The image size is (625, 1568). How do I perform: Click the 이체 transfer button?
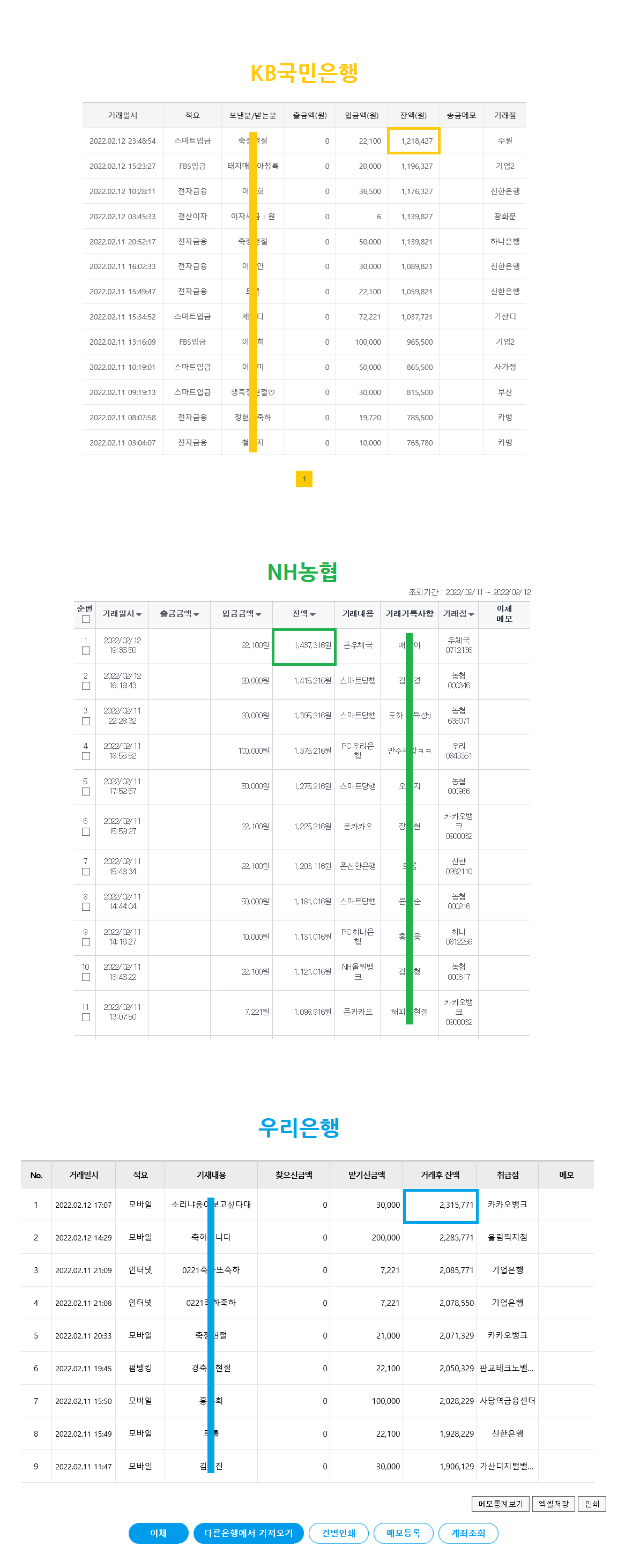(x=158, y=1533)
